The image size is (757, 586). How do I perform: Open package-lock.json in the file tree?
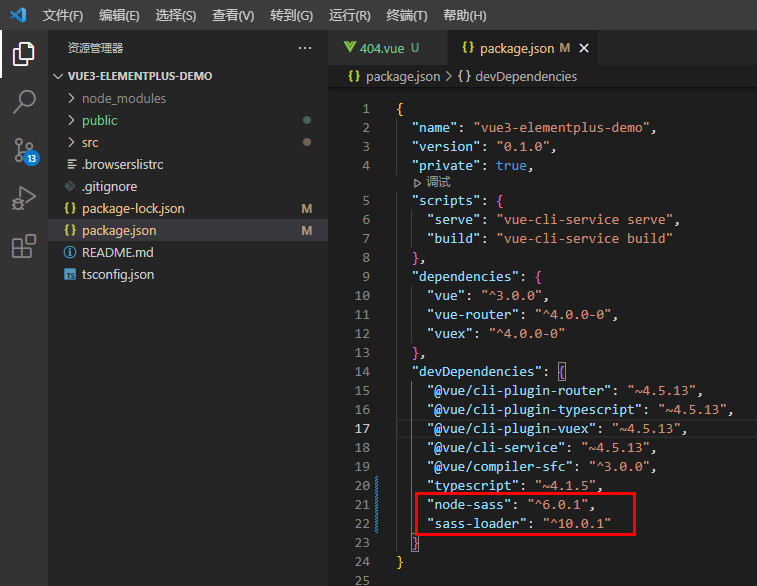(188, 209)
